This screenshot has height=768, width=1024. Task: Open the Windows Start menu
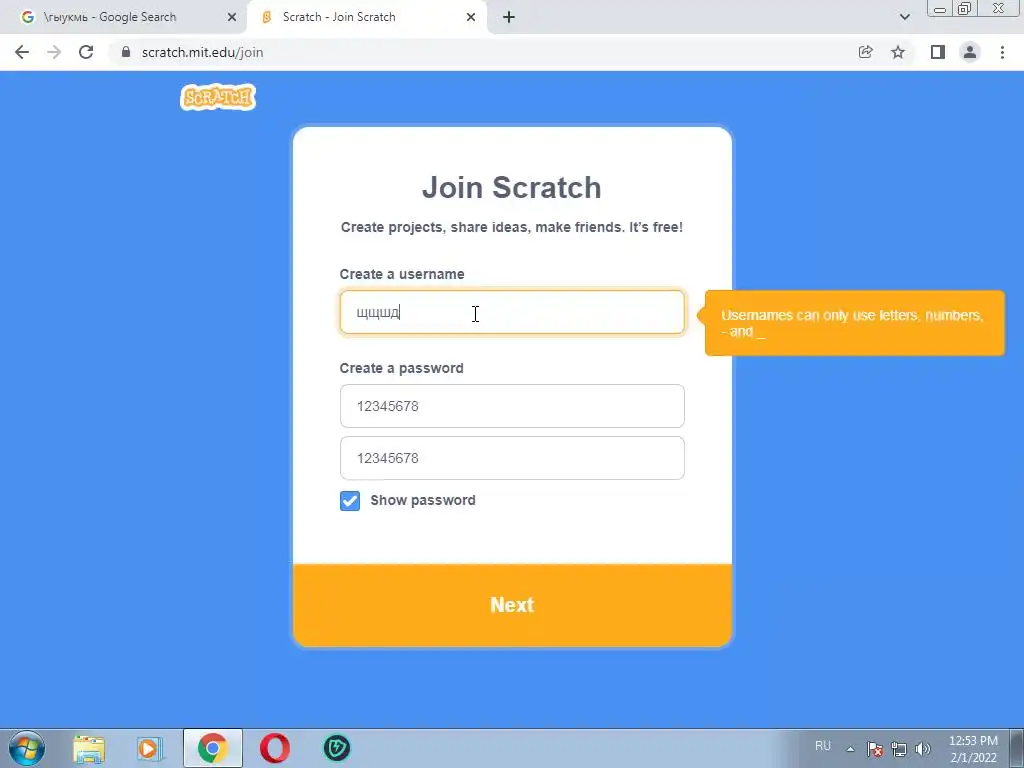27,748
